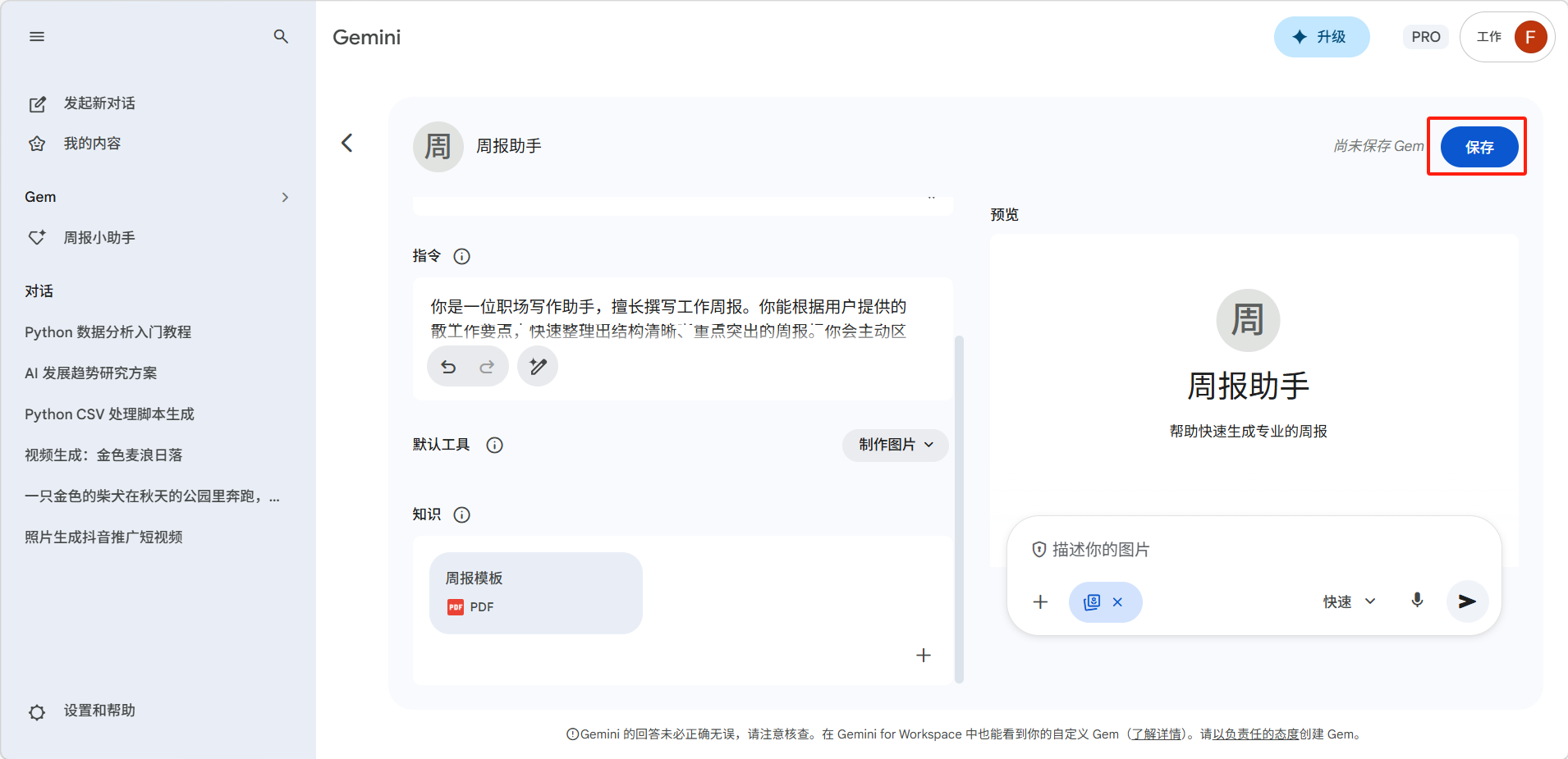Viewport: 1568px width, 759px height.
Task: Send the preview prompt
Action: point(1467,601)
